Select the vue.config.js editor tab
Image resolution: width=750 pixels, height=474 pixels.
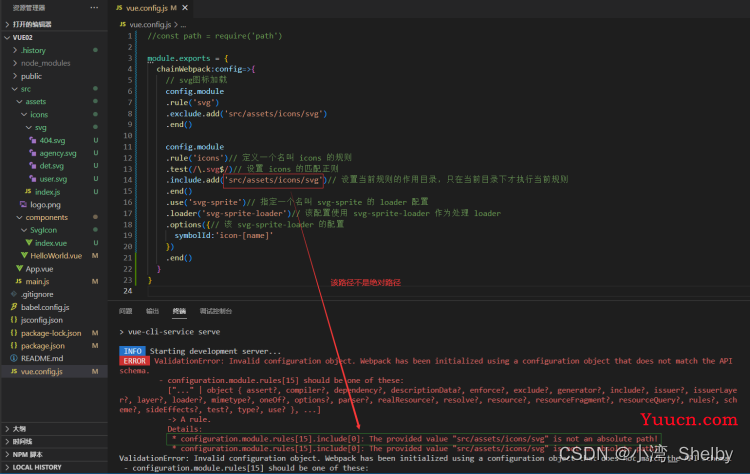150,8
